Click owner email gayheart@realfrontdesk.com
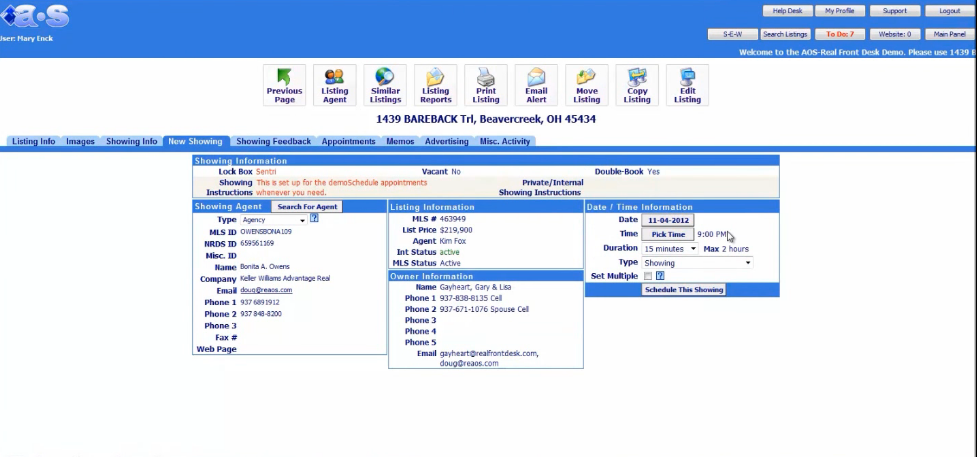Screen dimensions: 977x457 488,354
